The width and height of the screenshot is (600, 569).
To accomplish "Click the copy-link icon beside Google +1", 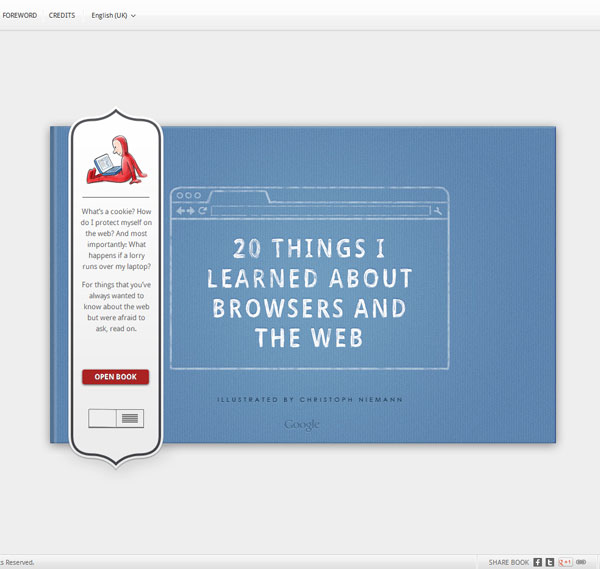I will point(581,562).
